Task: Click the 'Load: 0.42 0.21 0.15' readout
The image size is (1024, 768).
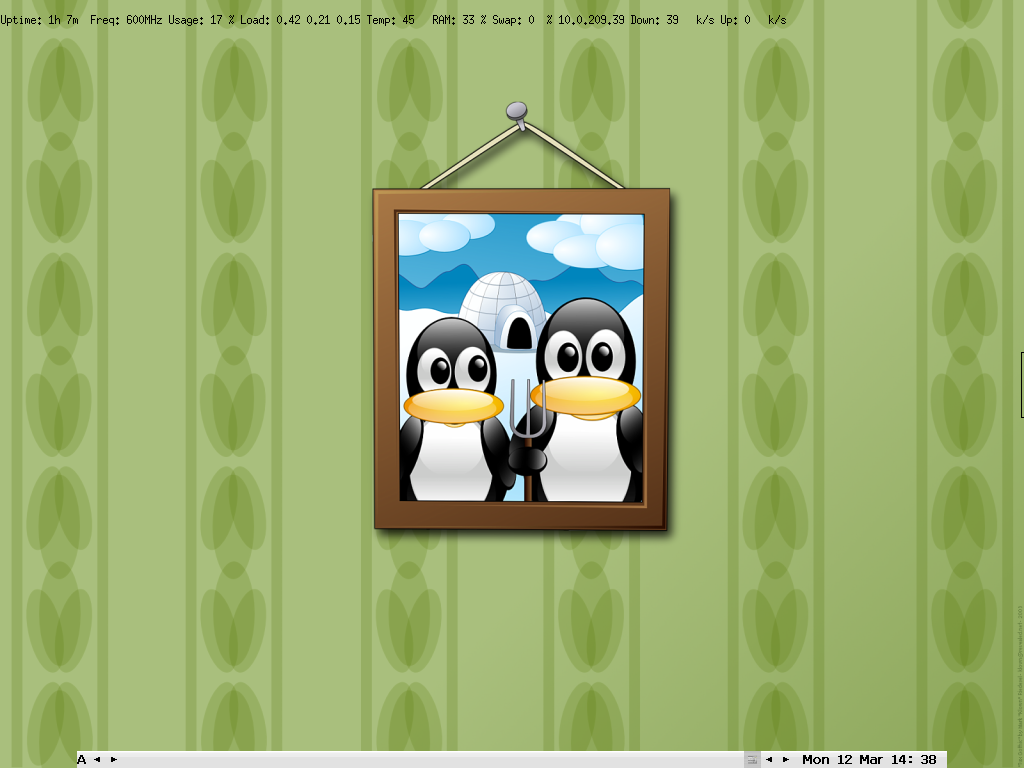Action: pyautogui.click(x=300, y=20)
